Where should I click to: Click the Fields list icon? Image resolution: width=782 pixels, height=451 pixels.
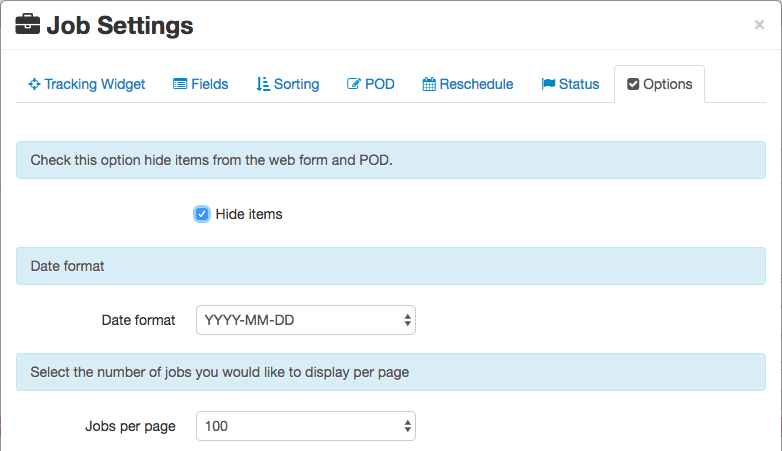pyautogui.click(x=180, y=84)
